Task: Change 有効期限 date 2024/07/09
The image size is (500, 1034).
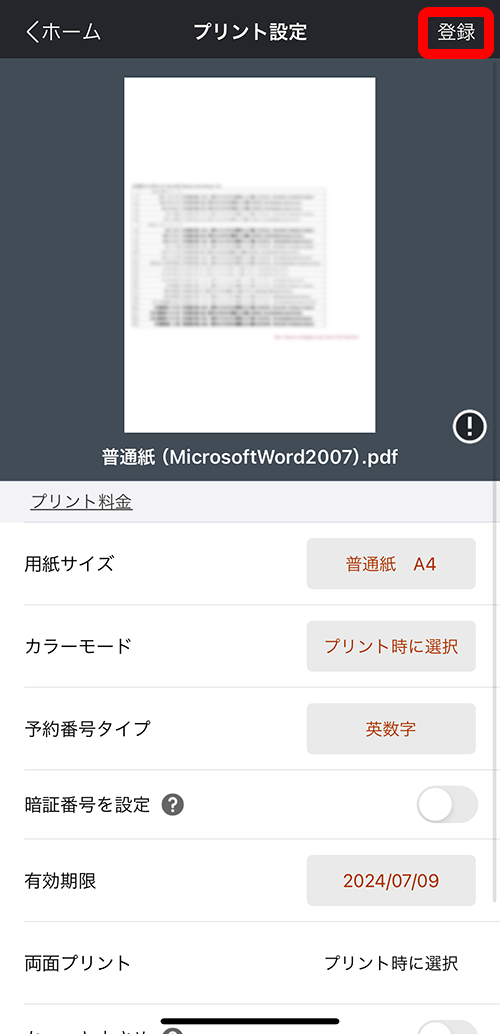Action: pyautogui.click(x=391, y=880)
